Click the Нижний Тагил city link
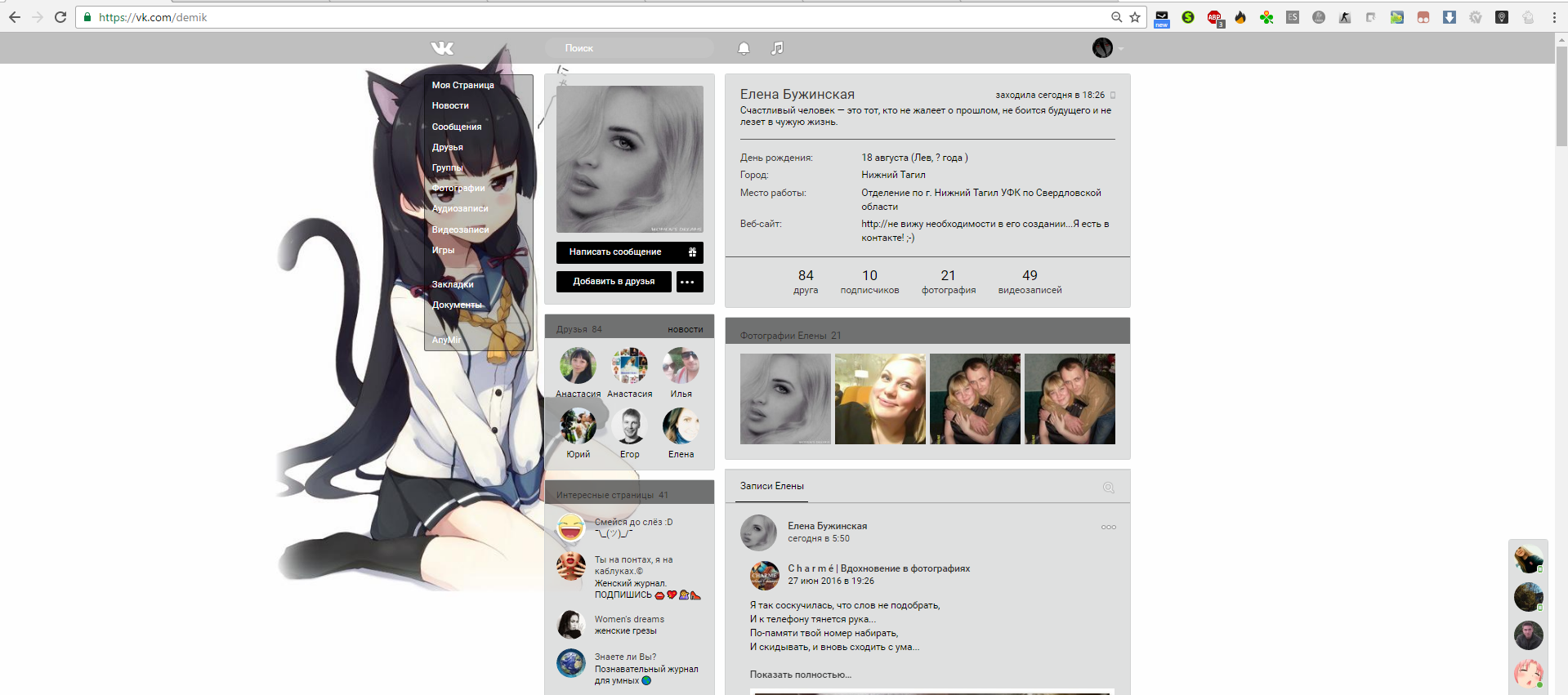1568x695 pixels. tap(893, 175)
